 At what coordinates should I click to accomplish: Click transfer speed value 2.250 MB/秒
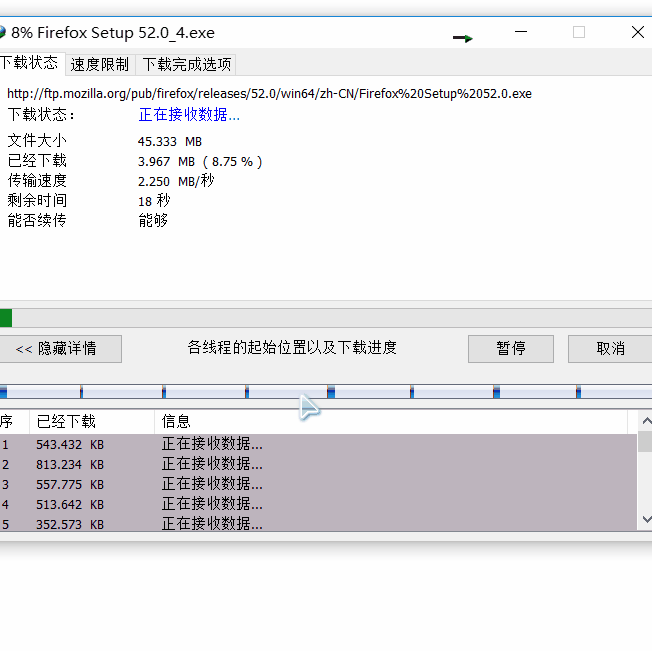[x=176, y=181]
